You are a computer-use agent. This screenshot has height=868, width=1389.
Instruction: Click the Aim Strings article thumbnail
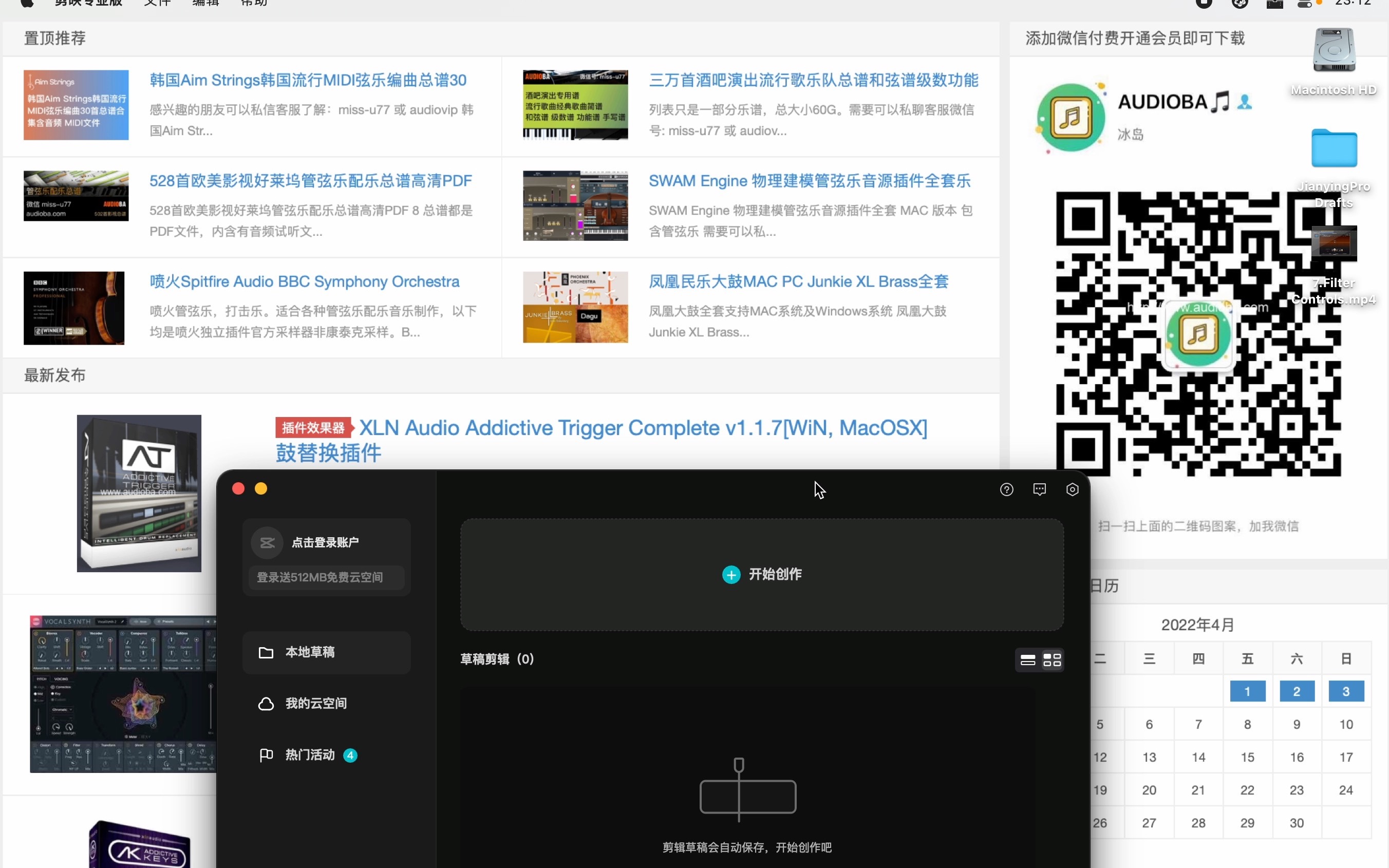[x=76, y=105]
